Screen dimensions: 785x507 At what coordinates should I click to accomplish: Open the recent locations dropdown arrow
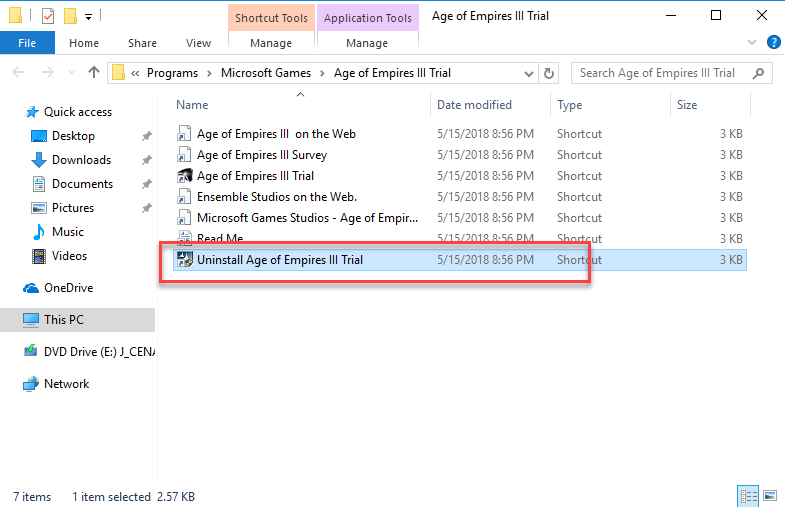(x=71, y=73)
